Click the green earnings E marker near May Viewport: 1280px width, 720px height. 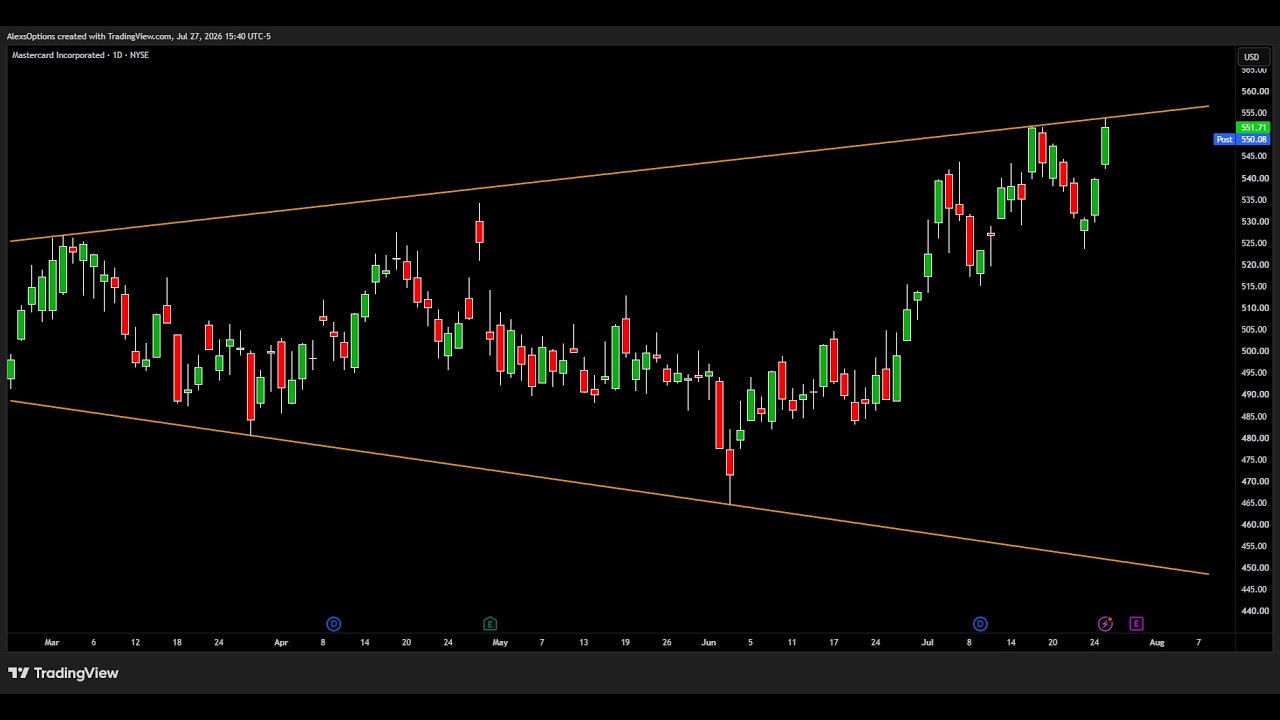pos(490,624)
